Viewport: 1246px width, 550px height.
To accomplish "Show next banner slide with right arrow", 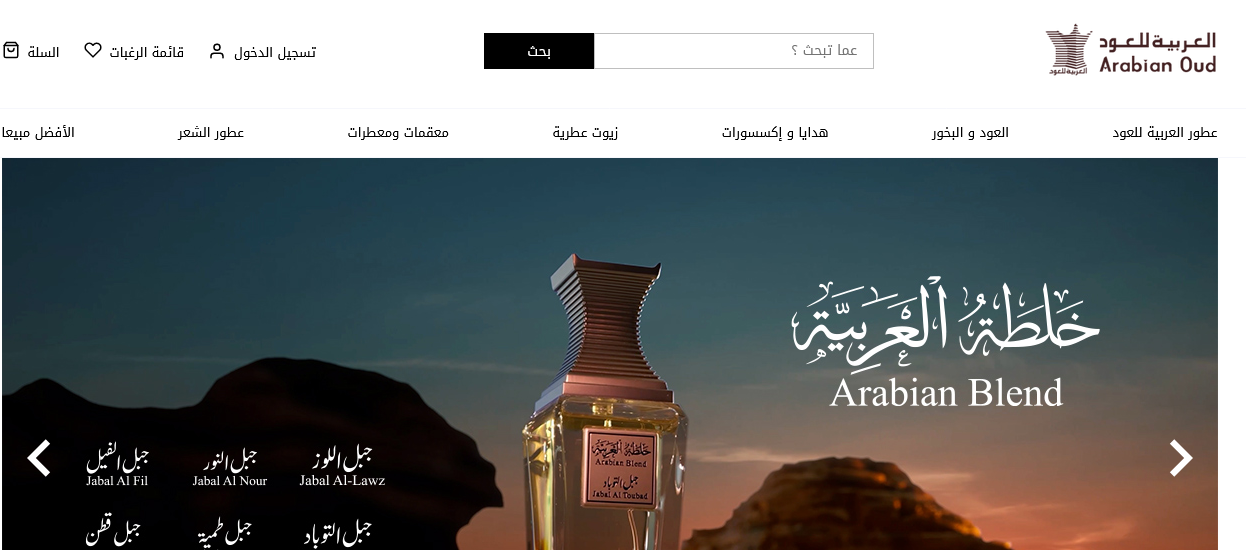I will (x=1181, y=458).
